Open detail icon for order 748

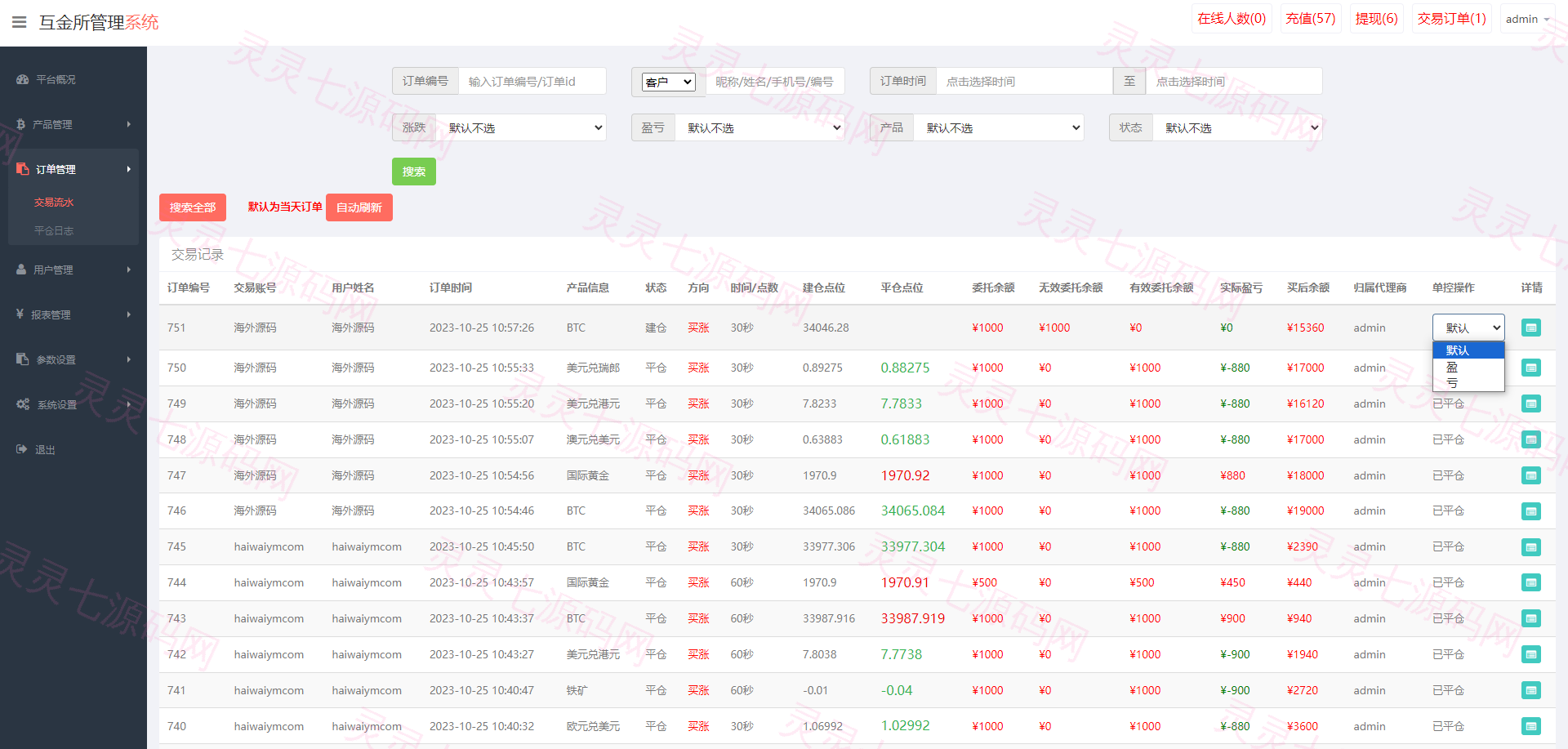click(1531, 439)
